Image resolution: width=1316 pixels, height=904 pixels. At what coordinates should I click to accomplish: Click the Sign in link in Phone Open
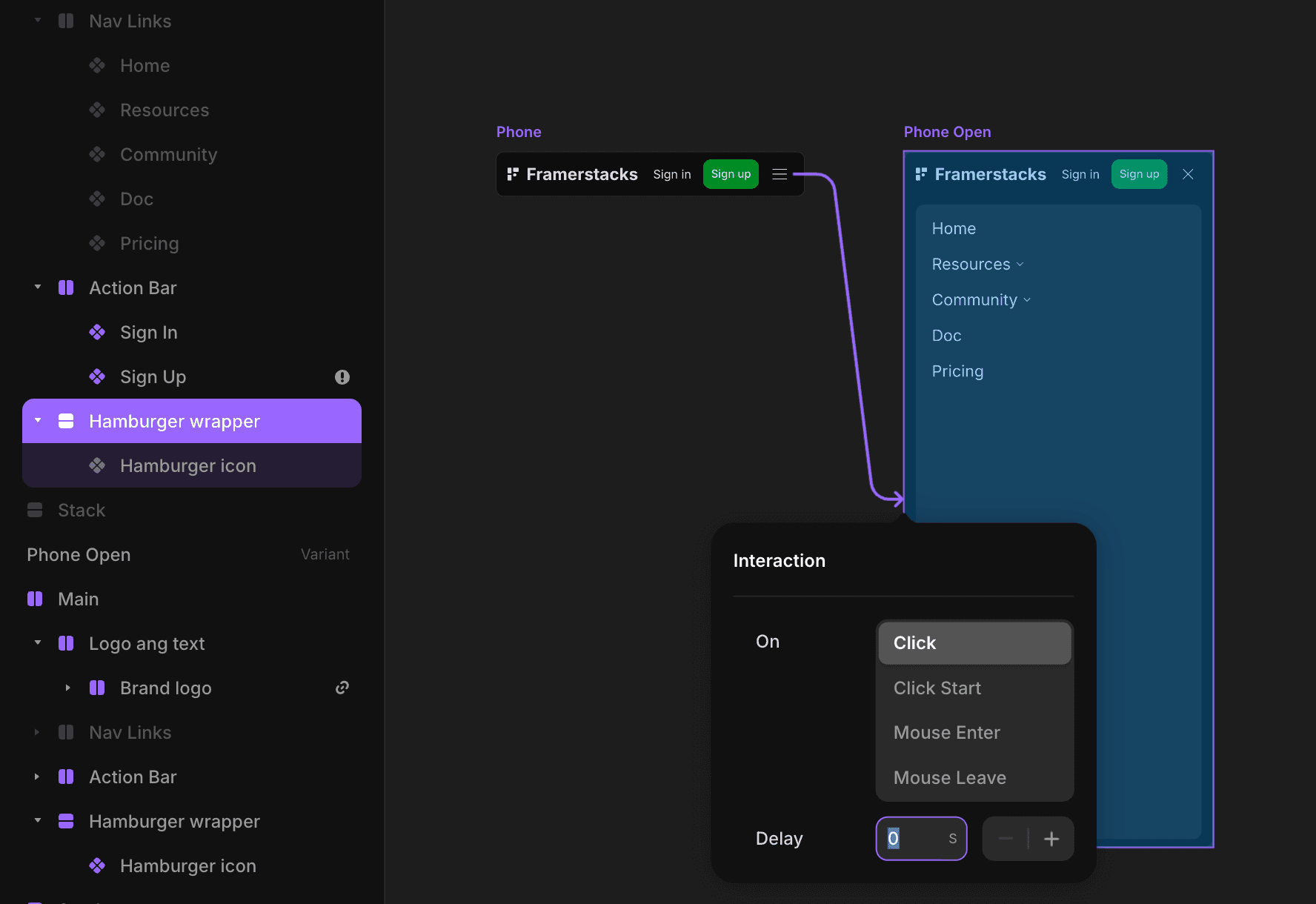point(1080,174)
